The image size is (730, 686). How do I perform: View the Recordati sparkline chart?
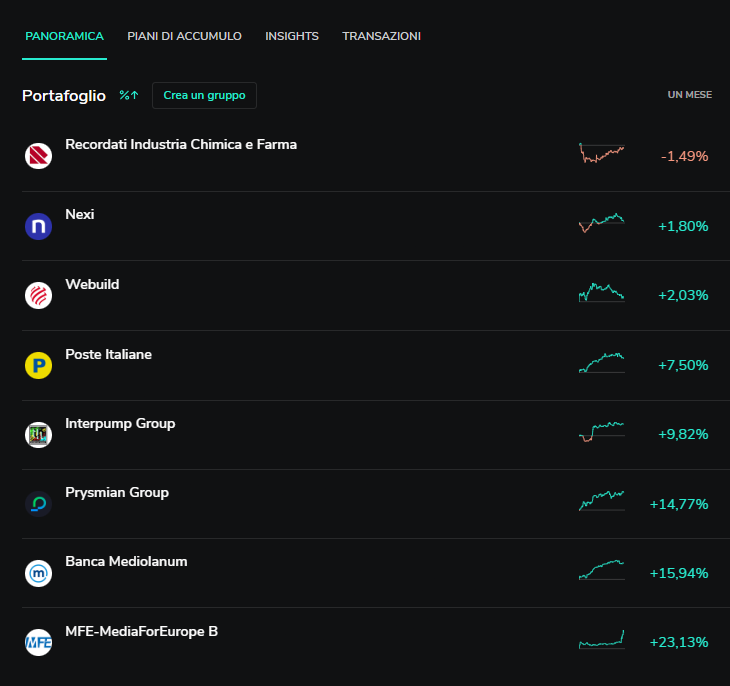coord(602,153)
